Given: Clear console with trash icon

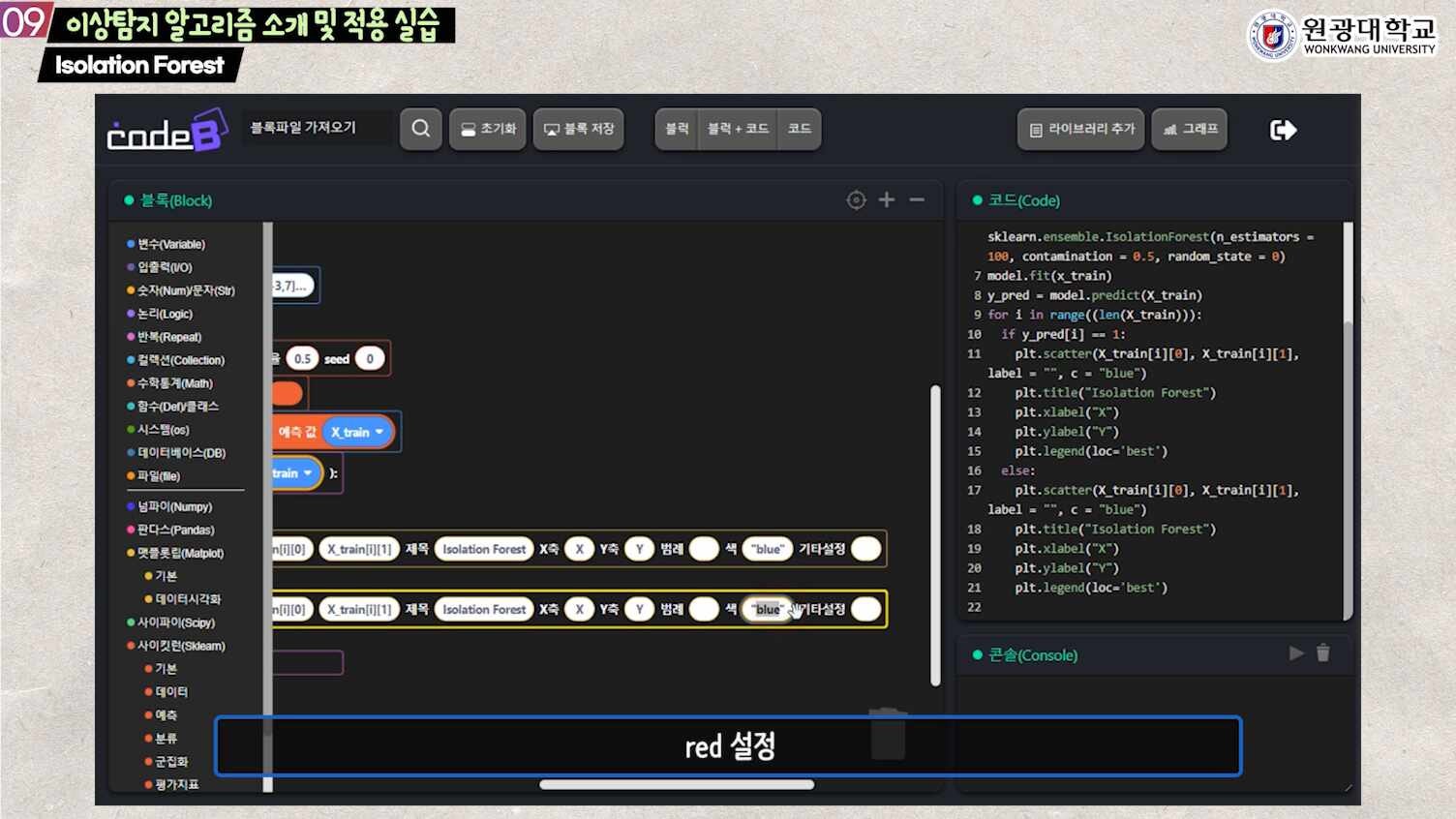Looking at the screenshot, I should (x=1323, y=653).
